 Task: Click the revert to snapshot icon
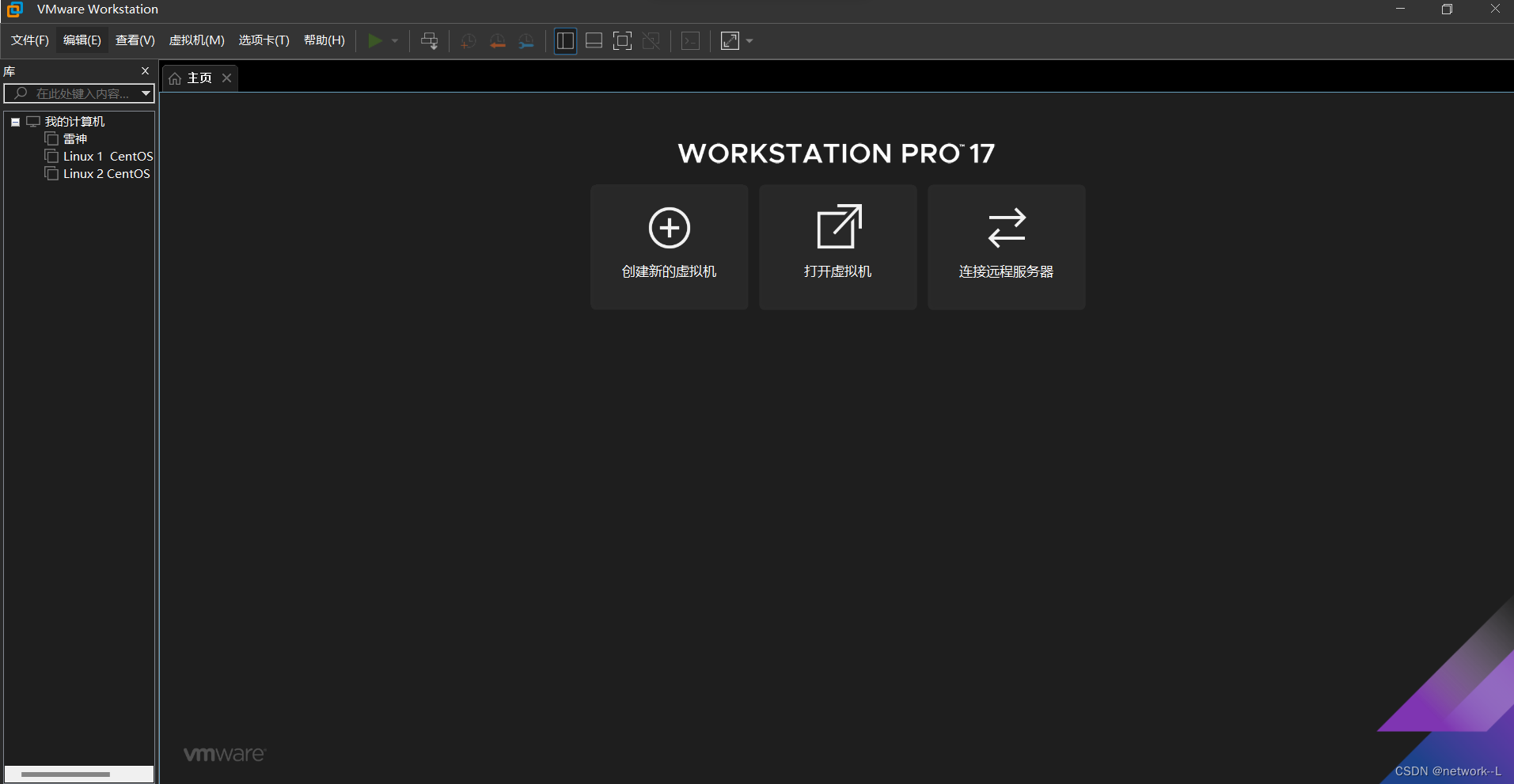tap(497, 41)
